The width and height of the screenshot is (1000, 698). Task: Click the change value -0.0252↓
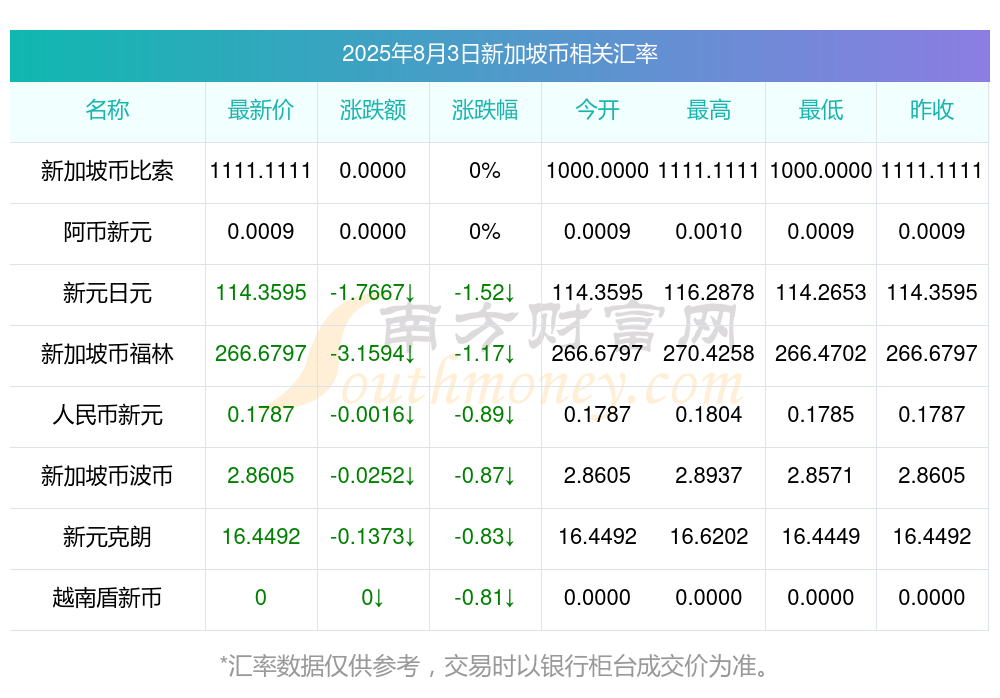click(373, 476)
